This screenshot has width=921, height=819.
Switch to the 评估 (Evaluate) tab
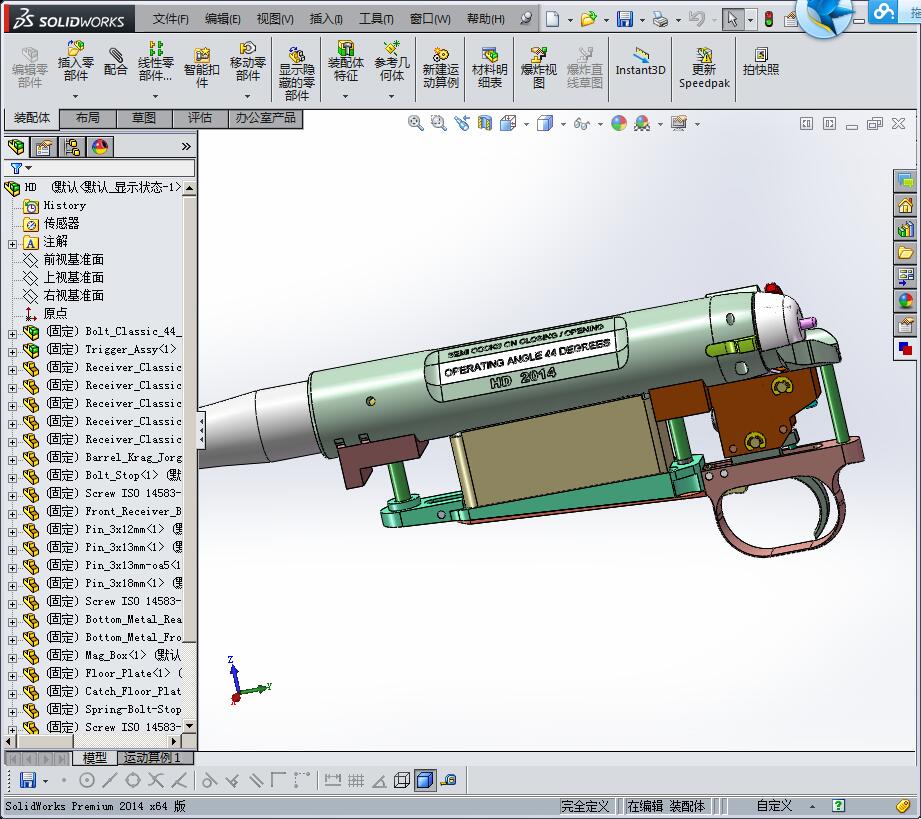coord(200,118)
